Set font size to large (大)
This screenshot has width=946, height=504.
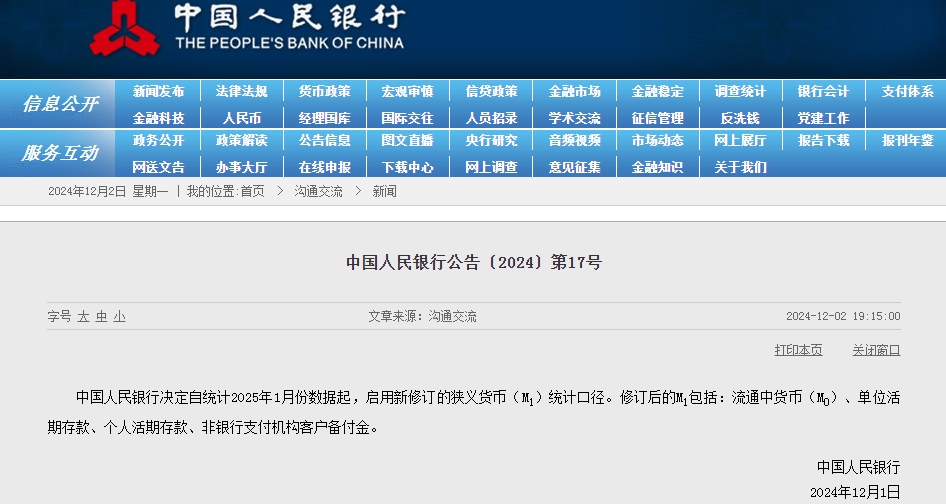click(83, 316)
